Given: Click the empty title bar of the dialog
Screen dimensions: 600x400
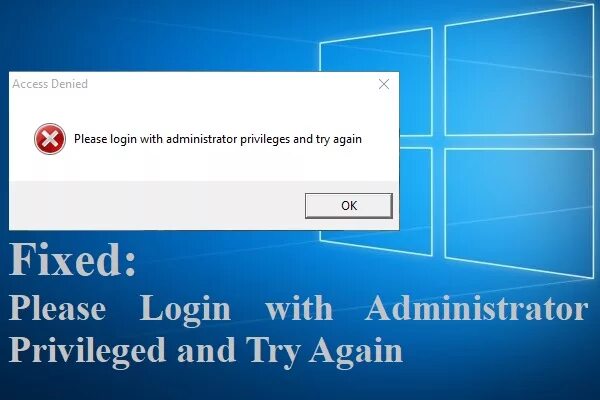Looking at the screenshot, I should [x=230, y=84].
